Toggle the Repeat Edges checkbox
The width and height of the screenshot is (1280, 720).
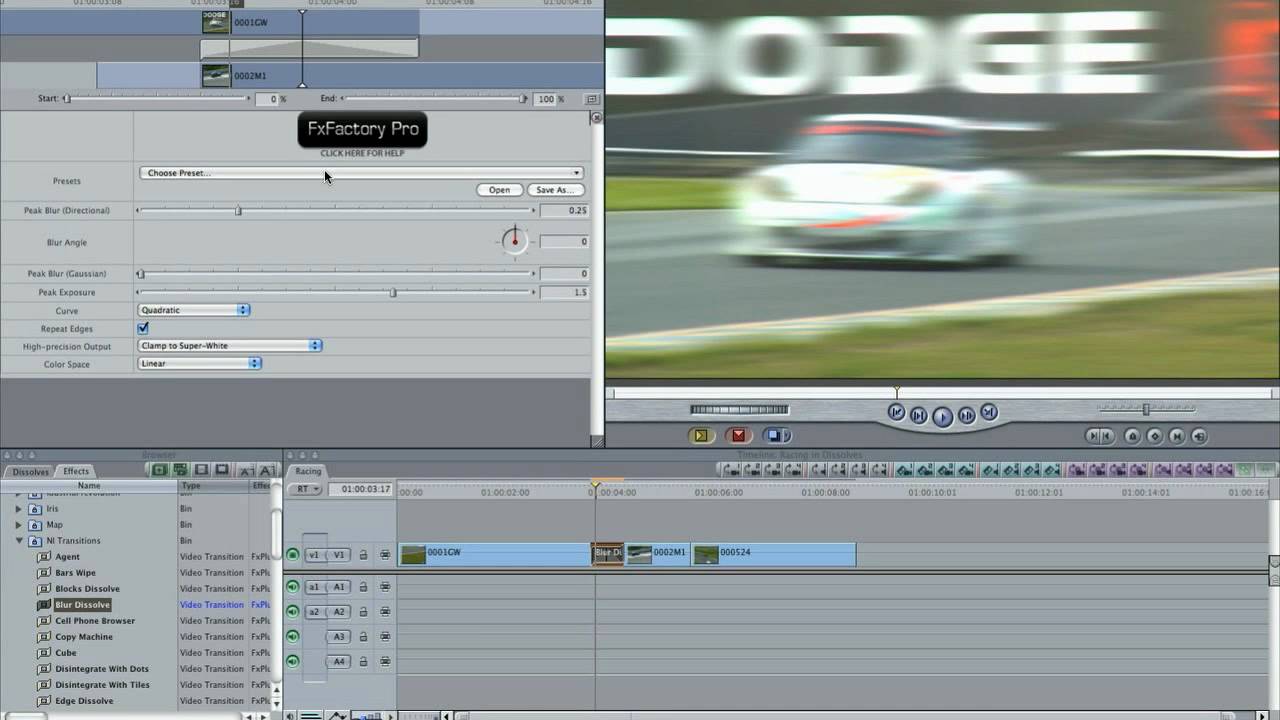(143, 328)
